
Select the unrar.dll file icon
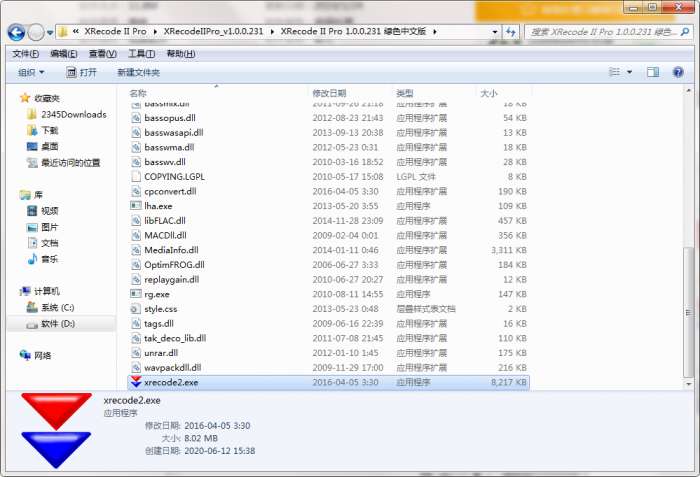(x=136, y=353)
